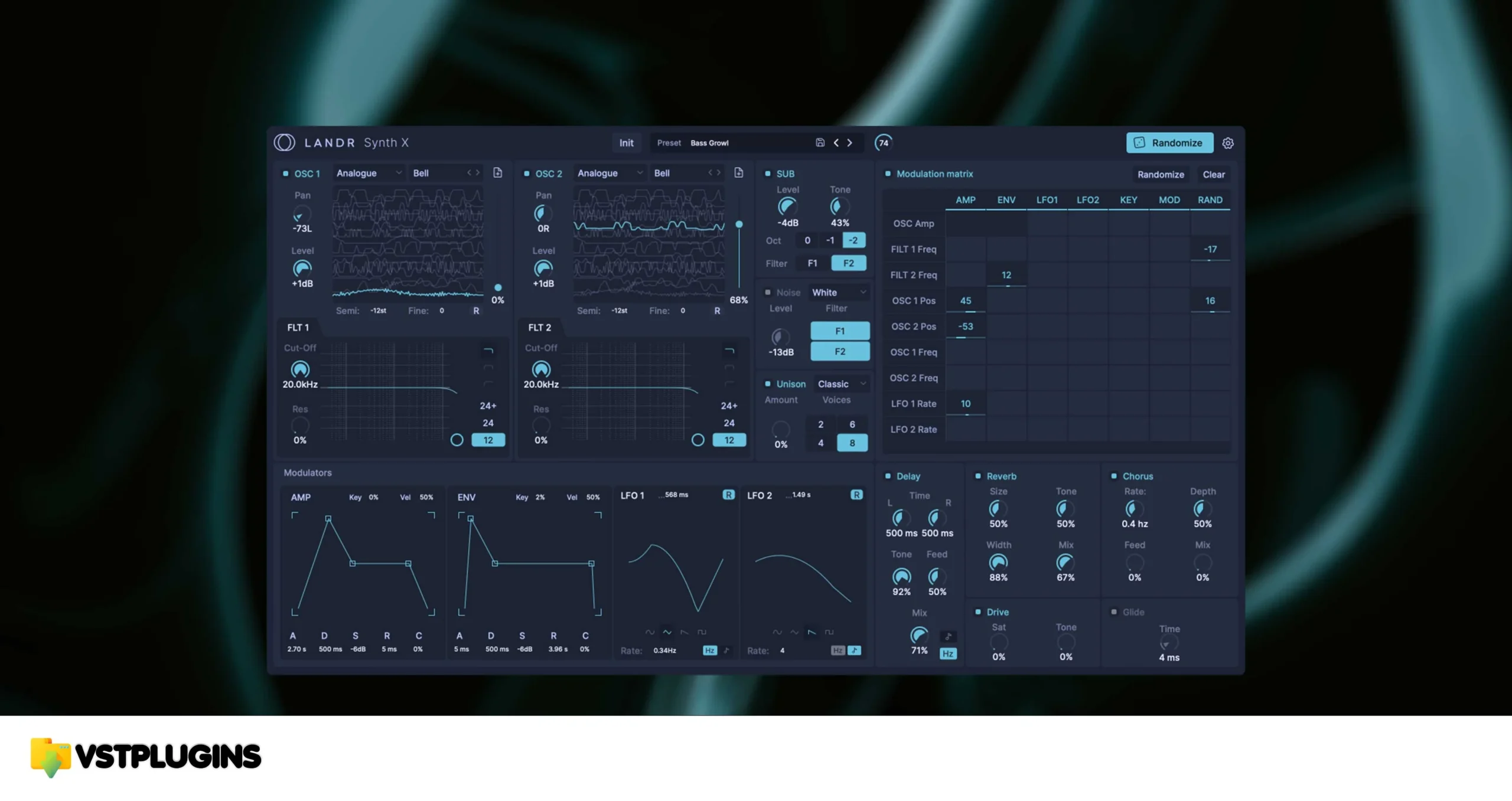1512x801 pixels.
Task: Select the FLT 2 tab
Action: pyautogui.click(x=539, y=327)
